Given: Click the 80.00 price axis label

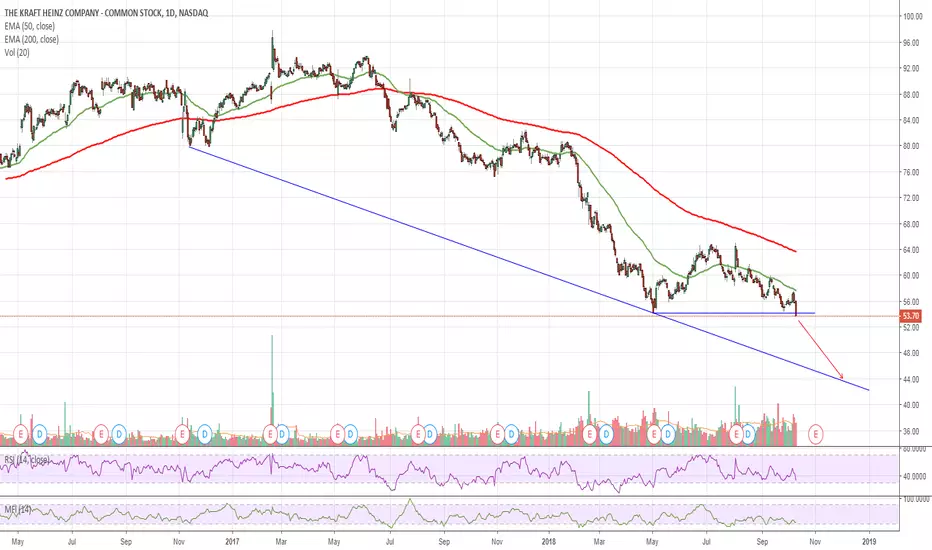Looking at the screenshot, I should 912,146.
